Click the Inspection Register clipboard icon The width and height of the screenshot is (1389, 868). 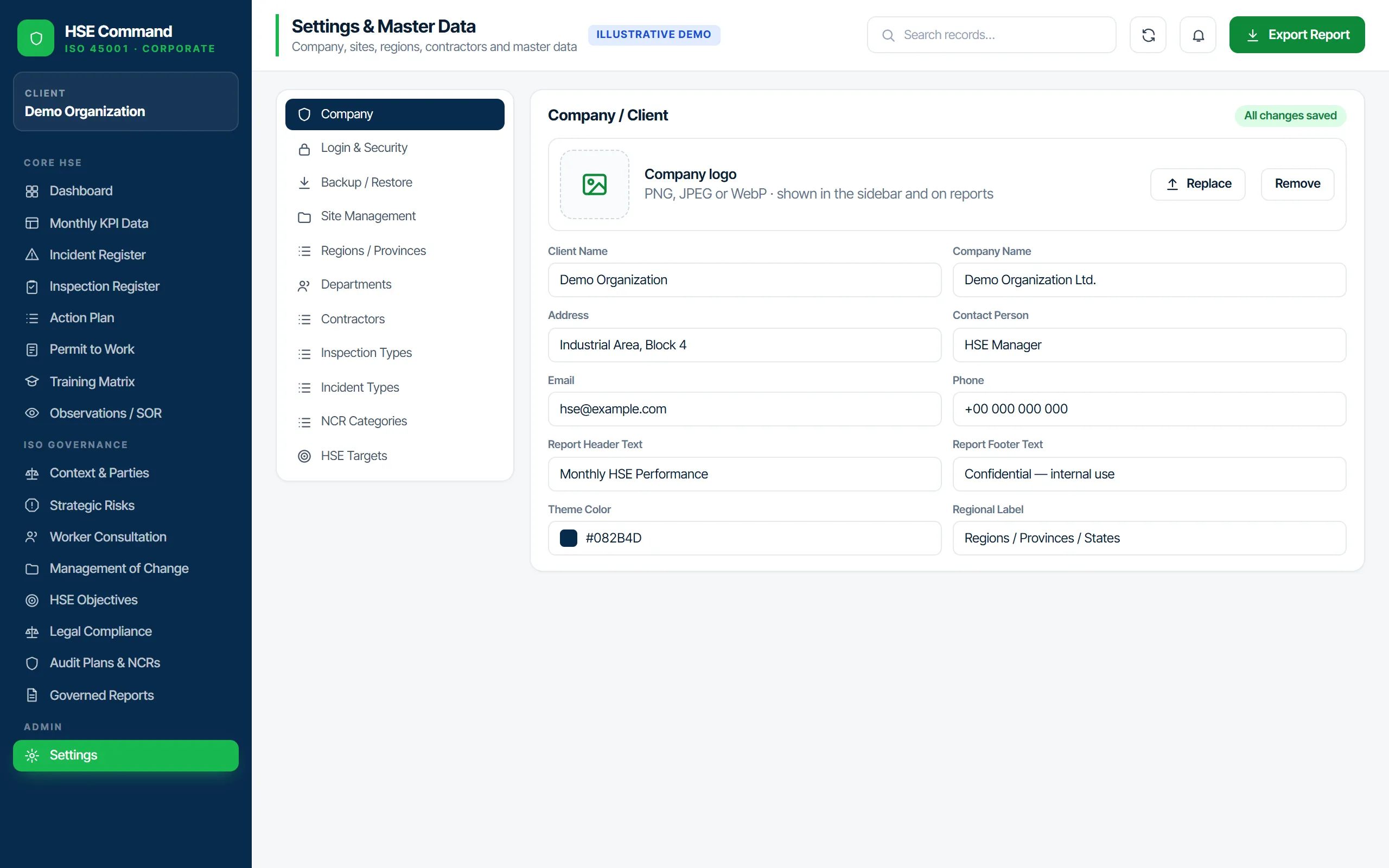pos(32,286)
